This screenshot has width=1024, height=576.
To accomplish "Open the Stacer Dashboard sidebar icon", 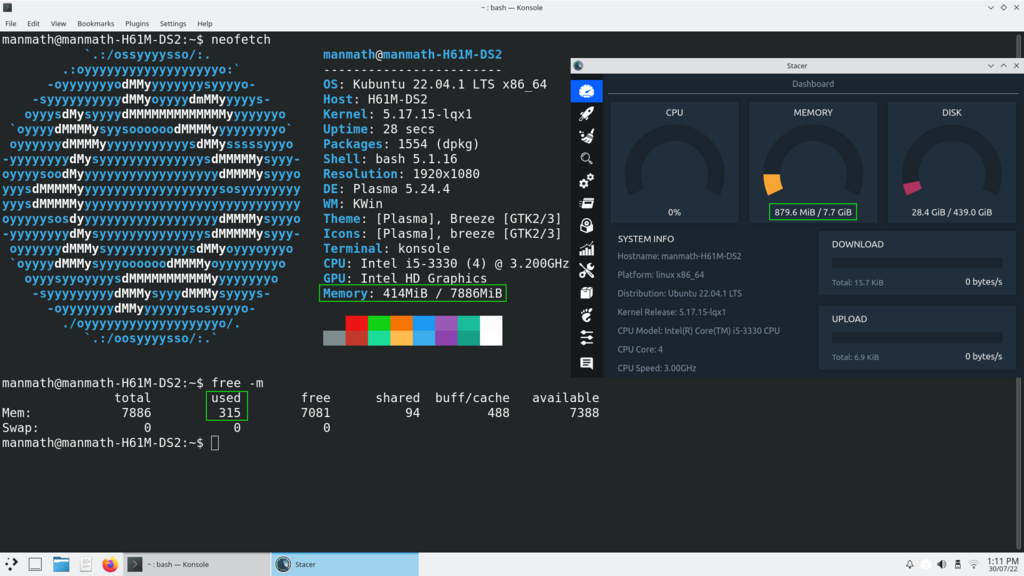I will click(x=586, y=91).
